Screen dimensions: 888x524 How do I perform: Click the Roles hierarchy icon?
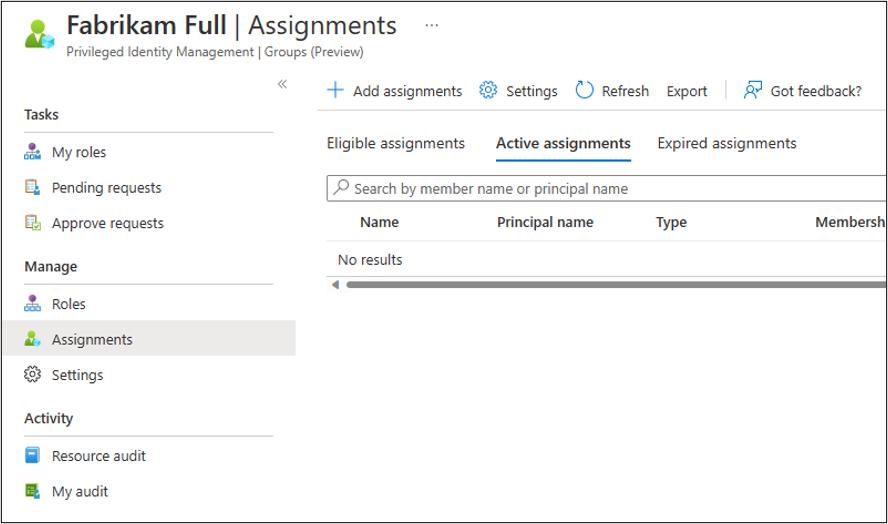tap(33, 304)
